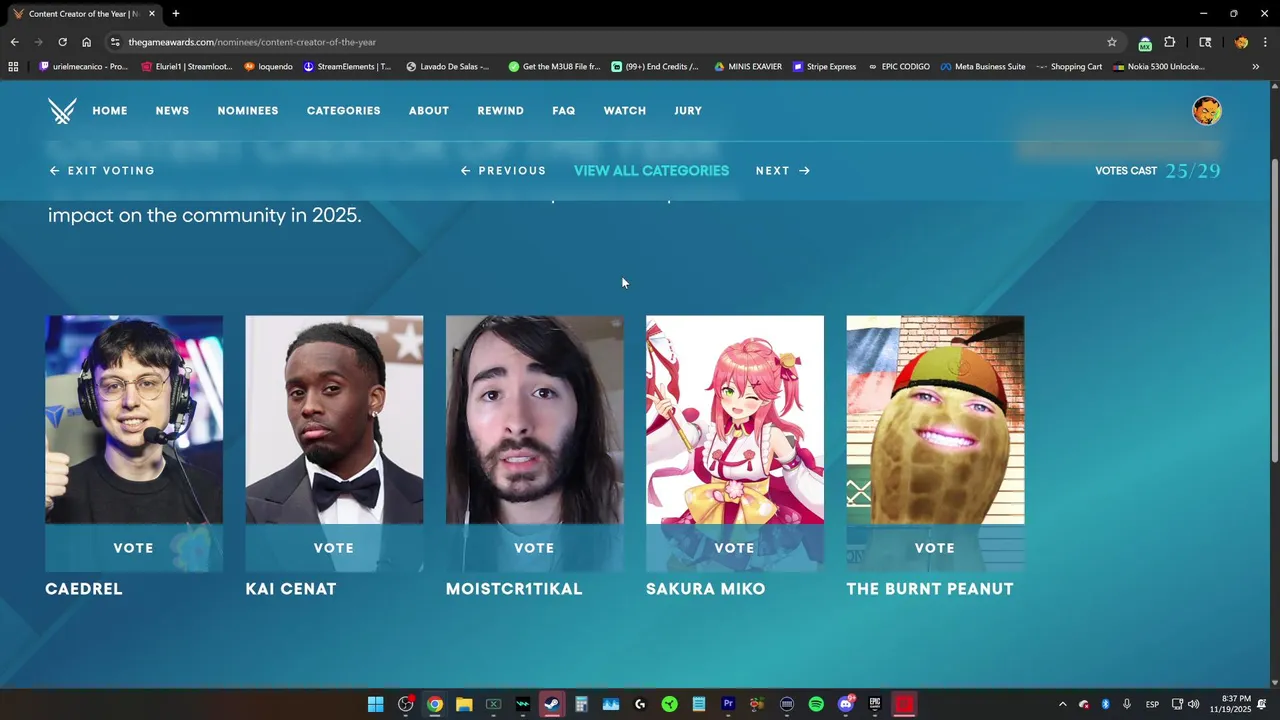Go to the browser home page icon
Screen dimensions: 1280x720
(86, 42)
